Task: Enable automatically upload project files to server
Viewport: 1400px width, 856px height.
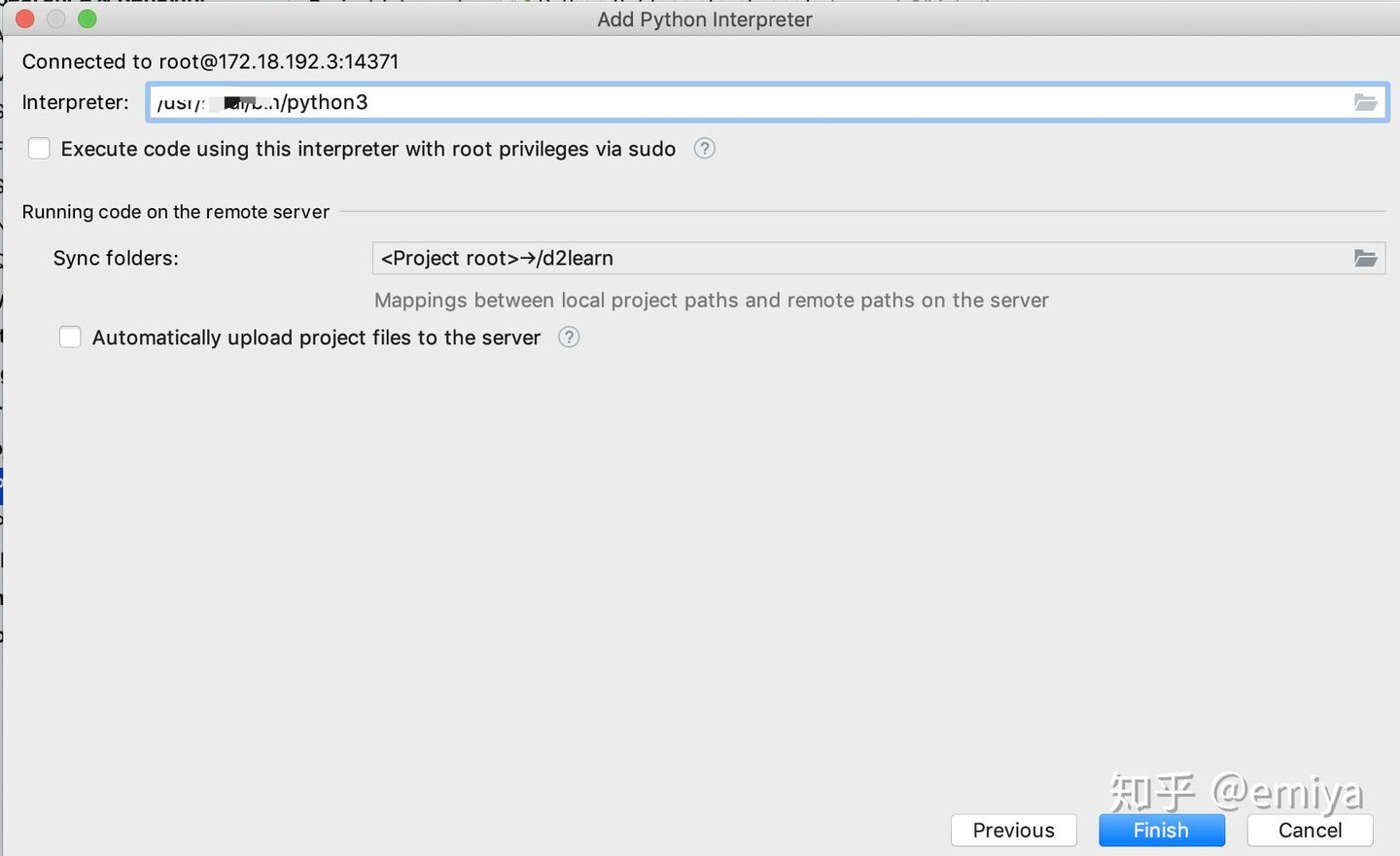Action: tap(70, 338)
